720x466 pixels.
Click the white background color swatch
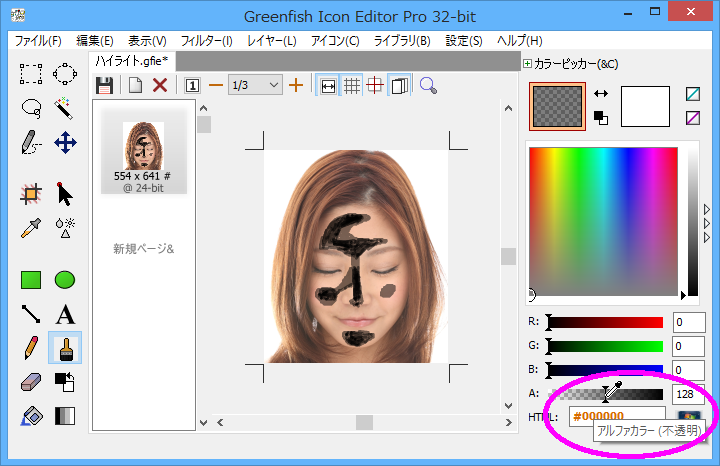click(x=645, y=106)
